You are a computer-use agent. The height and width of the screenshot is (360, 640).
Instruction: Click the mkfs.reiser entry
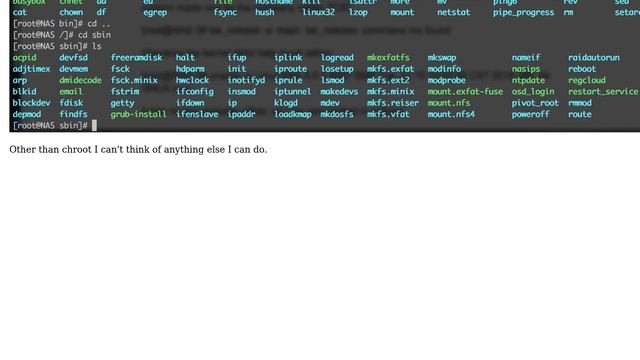click(393, 103)
